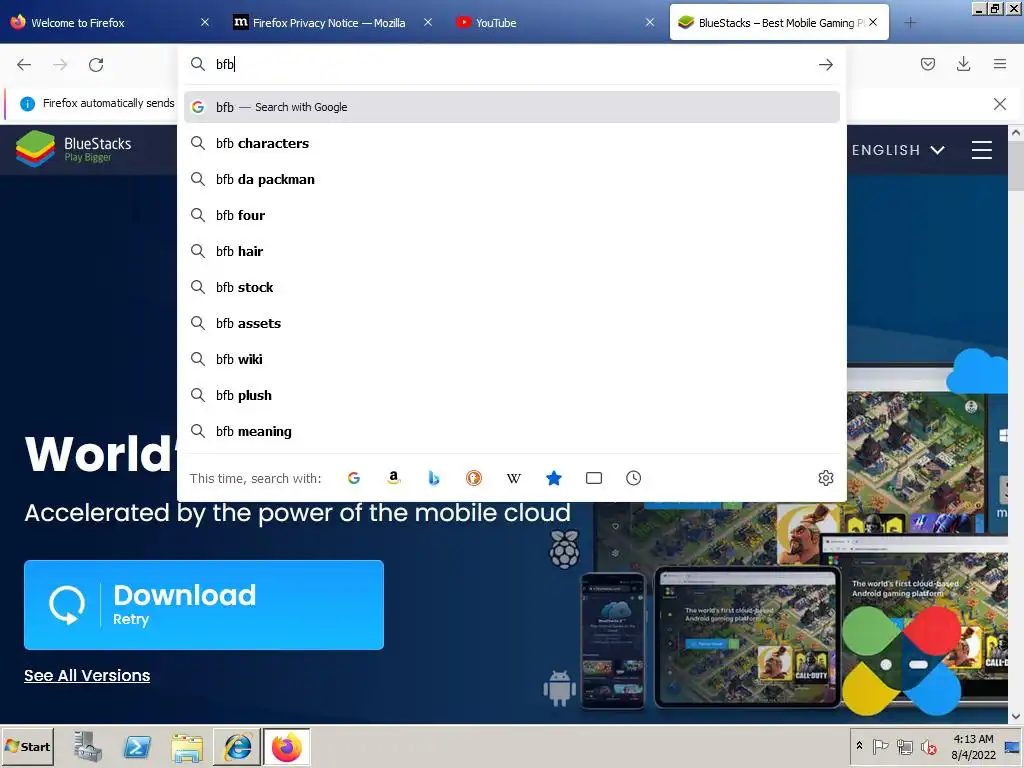
Task: Click the BlueStacks logo
Action: coord(73,149)
